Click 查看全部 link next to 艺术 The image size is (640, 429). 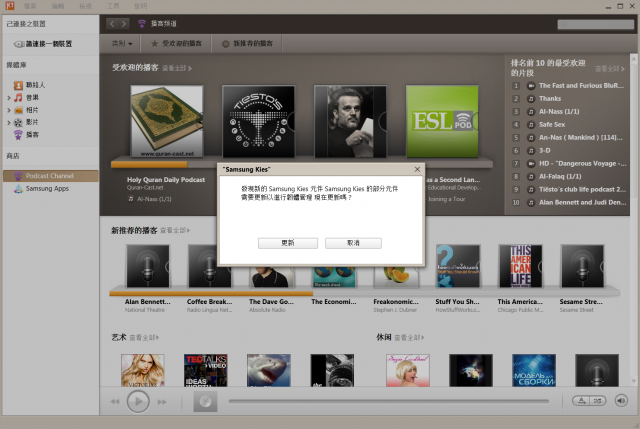[x=144, y=338]
